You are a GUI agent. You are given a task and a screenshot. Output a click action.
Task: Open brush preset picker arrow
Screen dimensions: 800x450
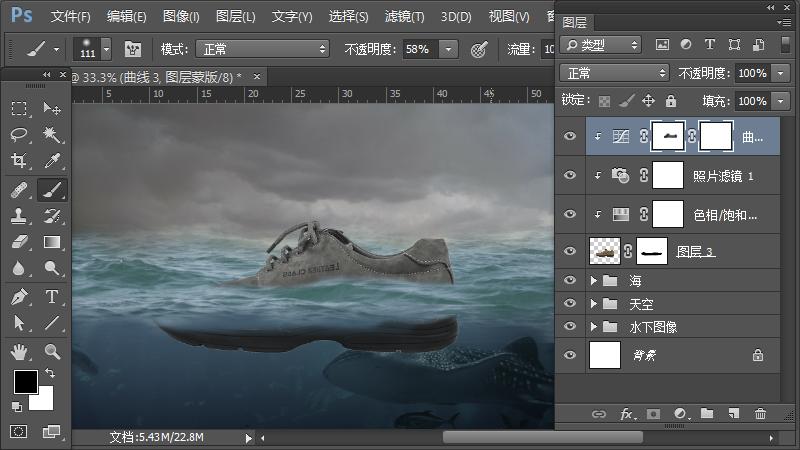click(106, 49)
